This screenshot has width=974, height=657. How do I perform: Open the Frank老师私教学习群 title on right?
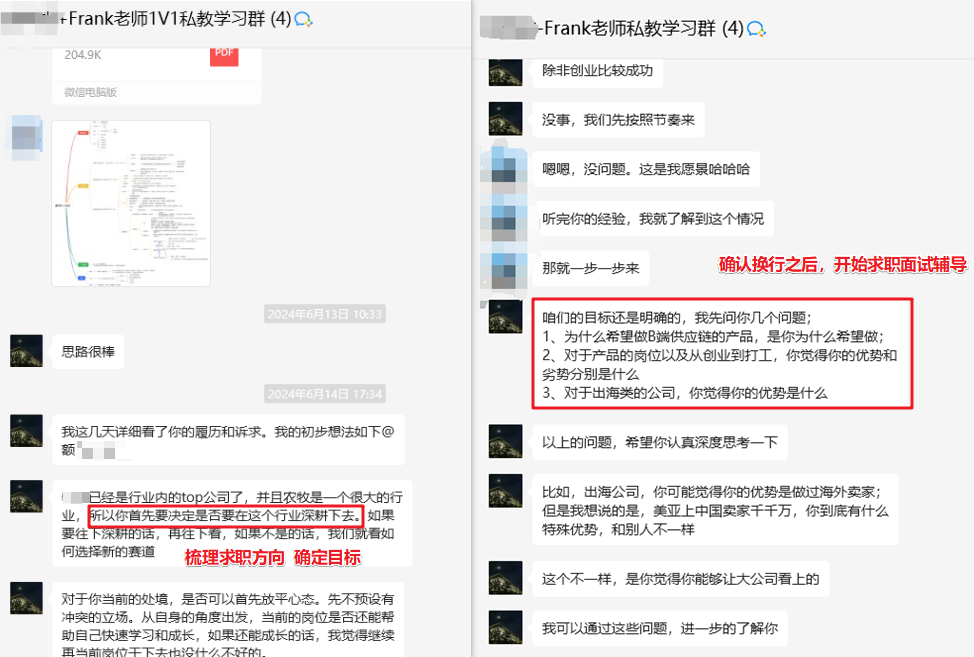point(644,28)
